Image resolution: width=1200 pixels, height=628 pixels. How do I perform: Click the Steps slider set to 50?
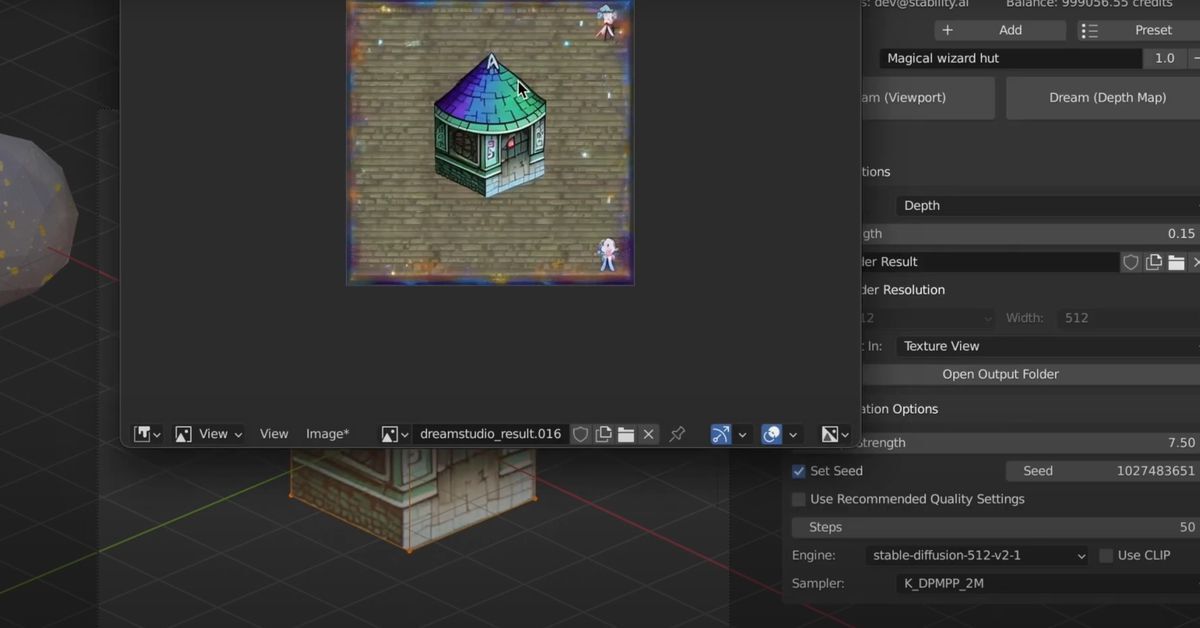tap(995, 527)
